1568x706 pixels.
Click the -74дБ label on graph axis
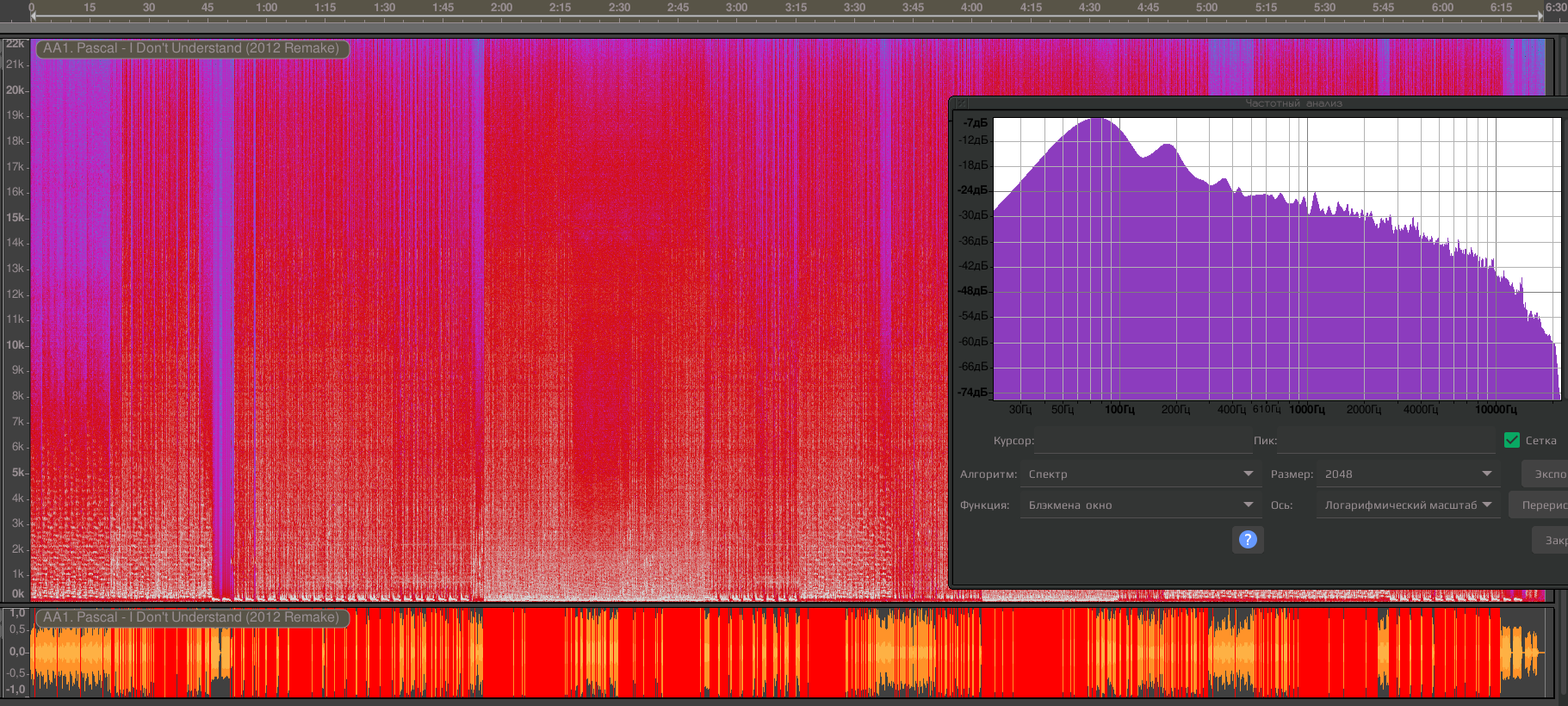point(974,393)
